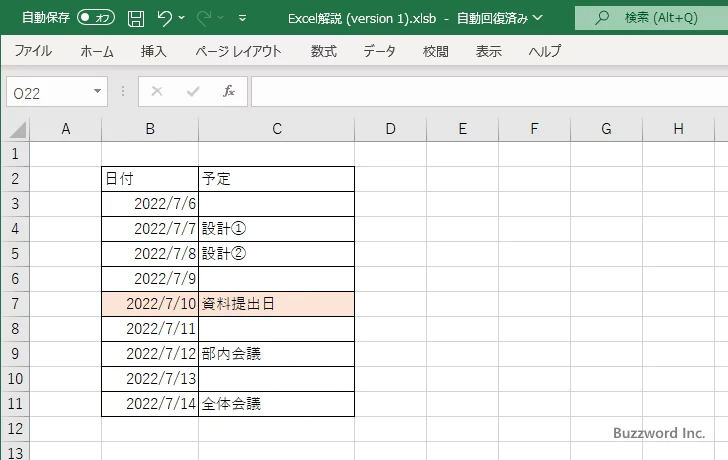This screenshot has height=460, width=728.
Task: Open the ヘルプ tab
Action: (x=545, y=51)
